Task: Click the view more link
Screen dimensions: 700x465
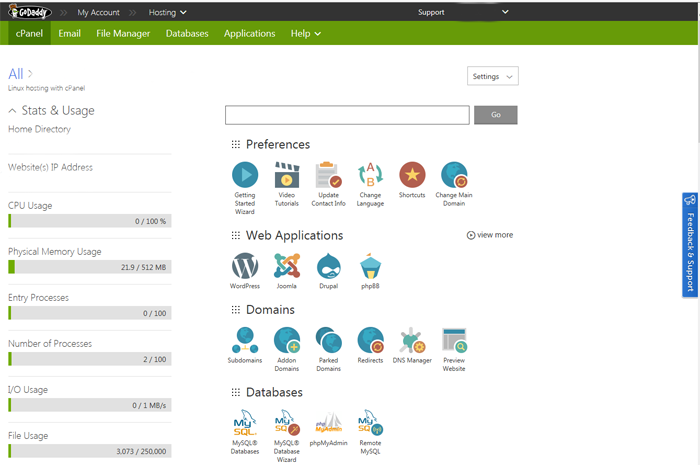Action: pos(490,235)
